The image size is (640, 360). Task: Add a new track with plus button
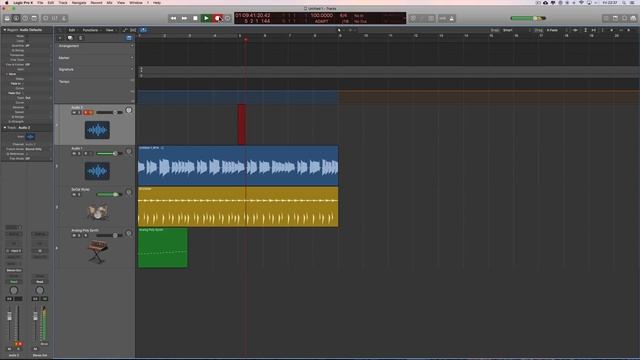coord(60,38)
